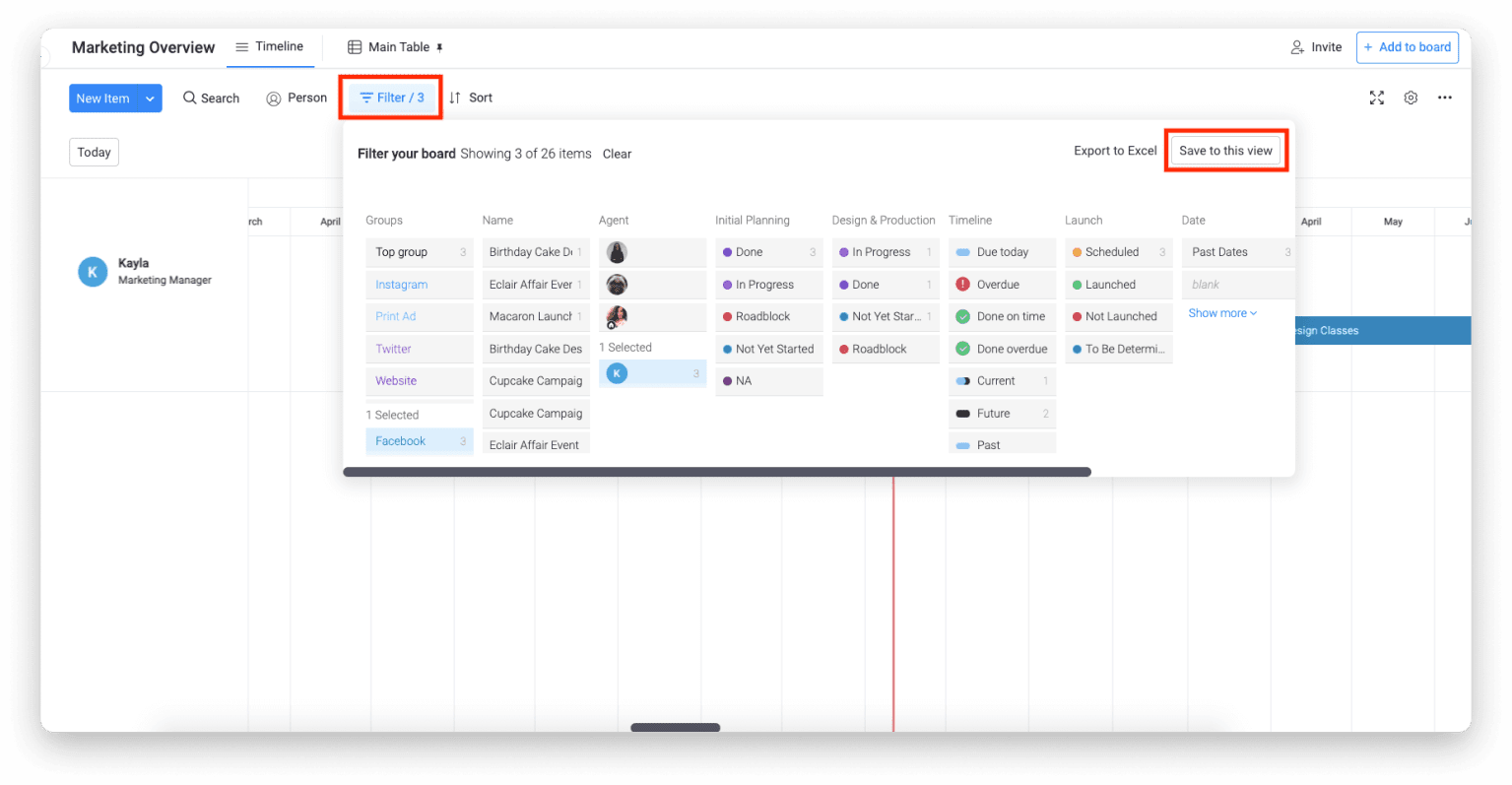Filter Design & Production by Roadblock
1512x785 pixels.
(x=886, y=349)
